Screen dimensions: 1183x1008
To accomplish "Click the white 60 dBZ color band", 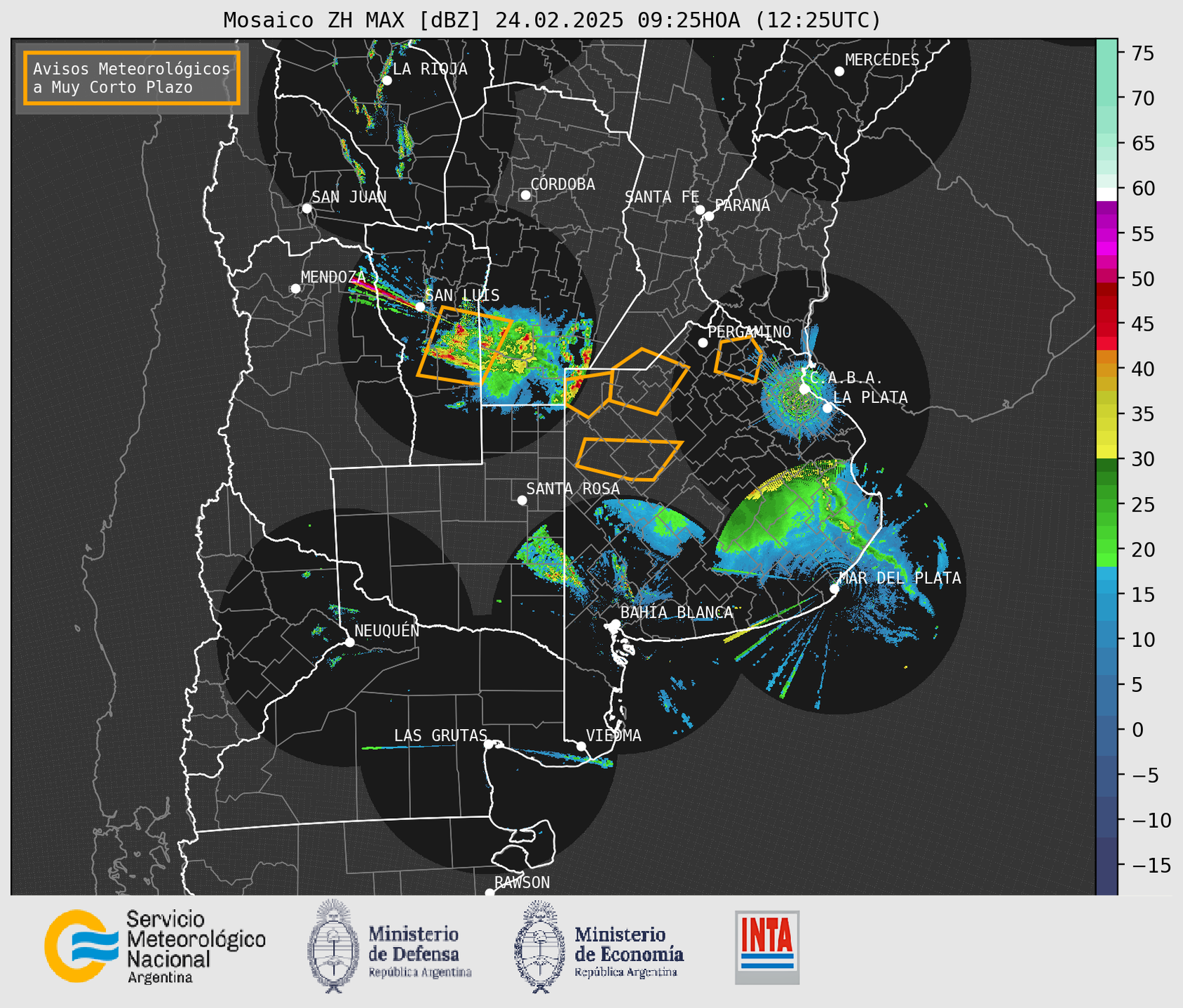I will (x=1107, y=194).
